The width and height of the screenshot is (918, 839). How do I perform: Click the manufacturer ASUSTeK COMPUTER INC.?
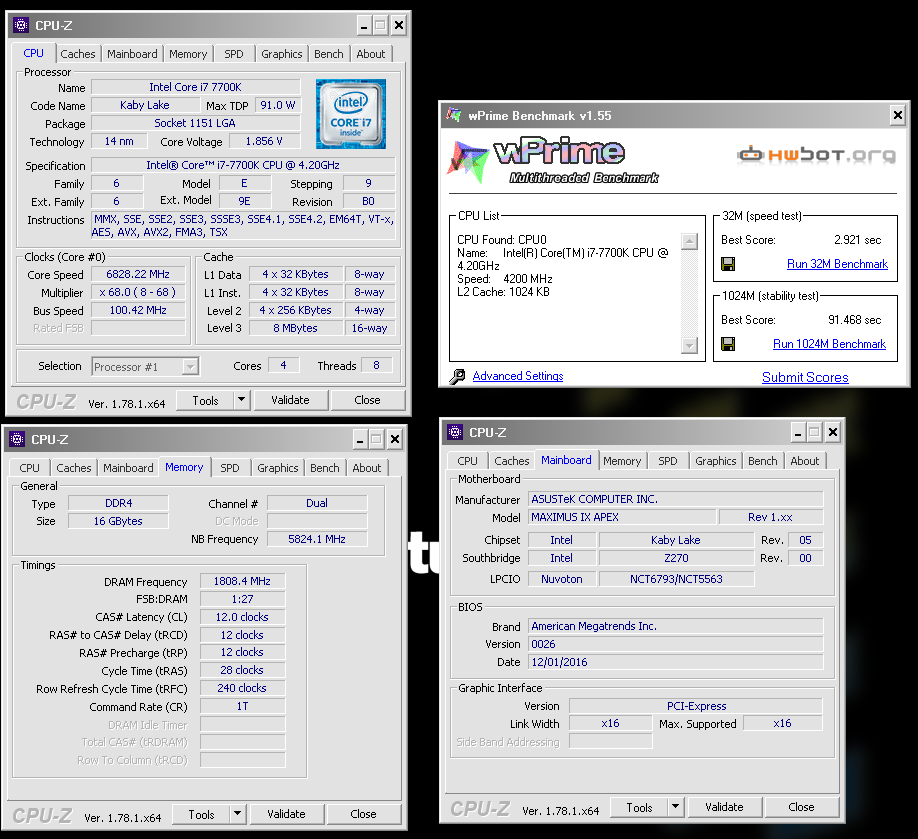[x=676, y=499]
